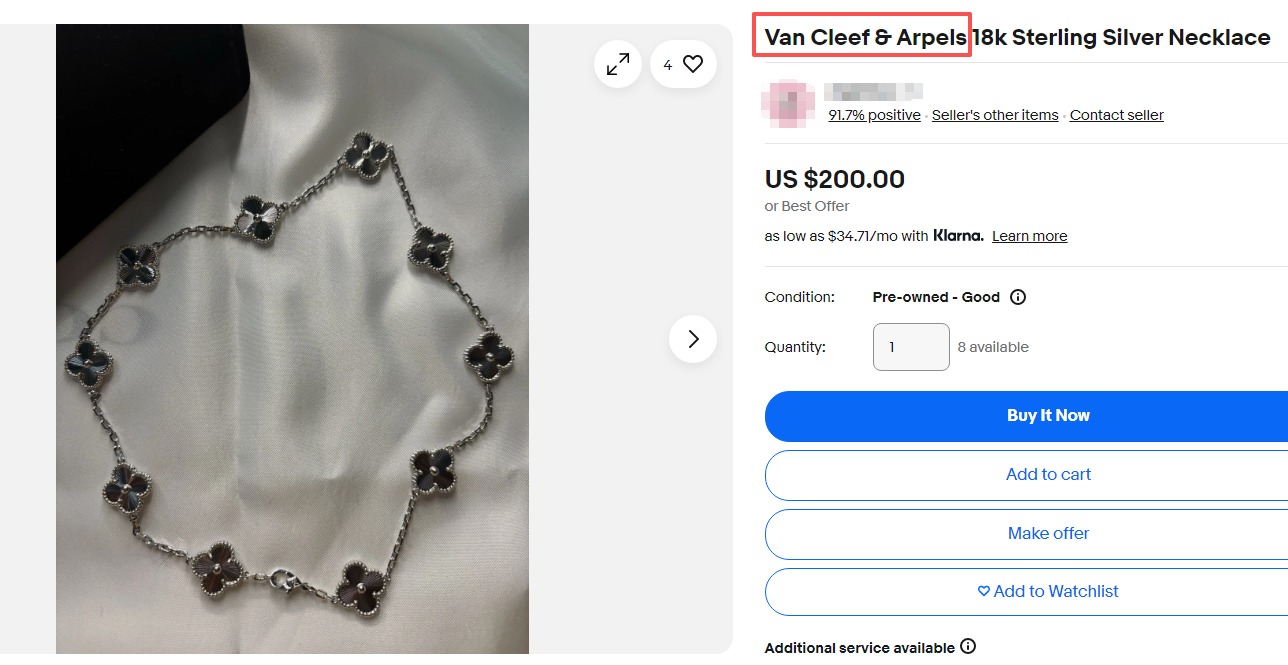Click the Contact seller link
The width and height of the screenshot is (1288, 665).
1117,115
